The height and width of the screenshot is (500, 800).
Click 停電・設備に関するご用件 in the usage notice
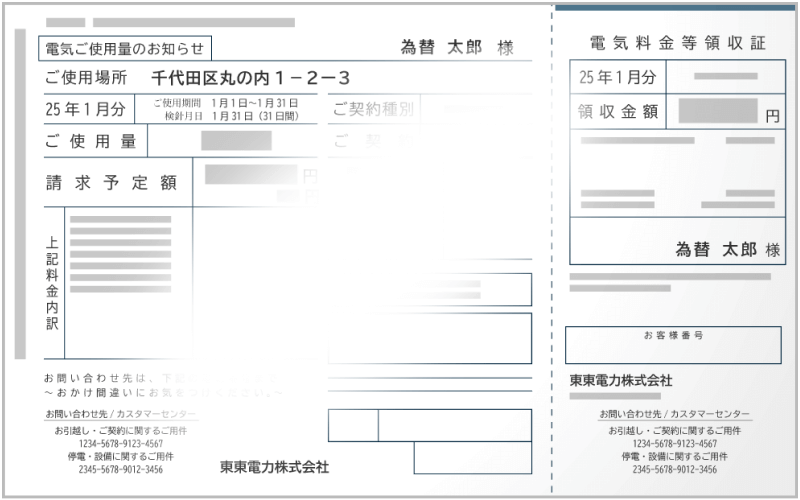121,456
